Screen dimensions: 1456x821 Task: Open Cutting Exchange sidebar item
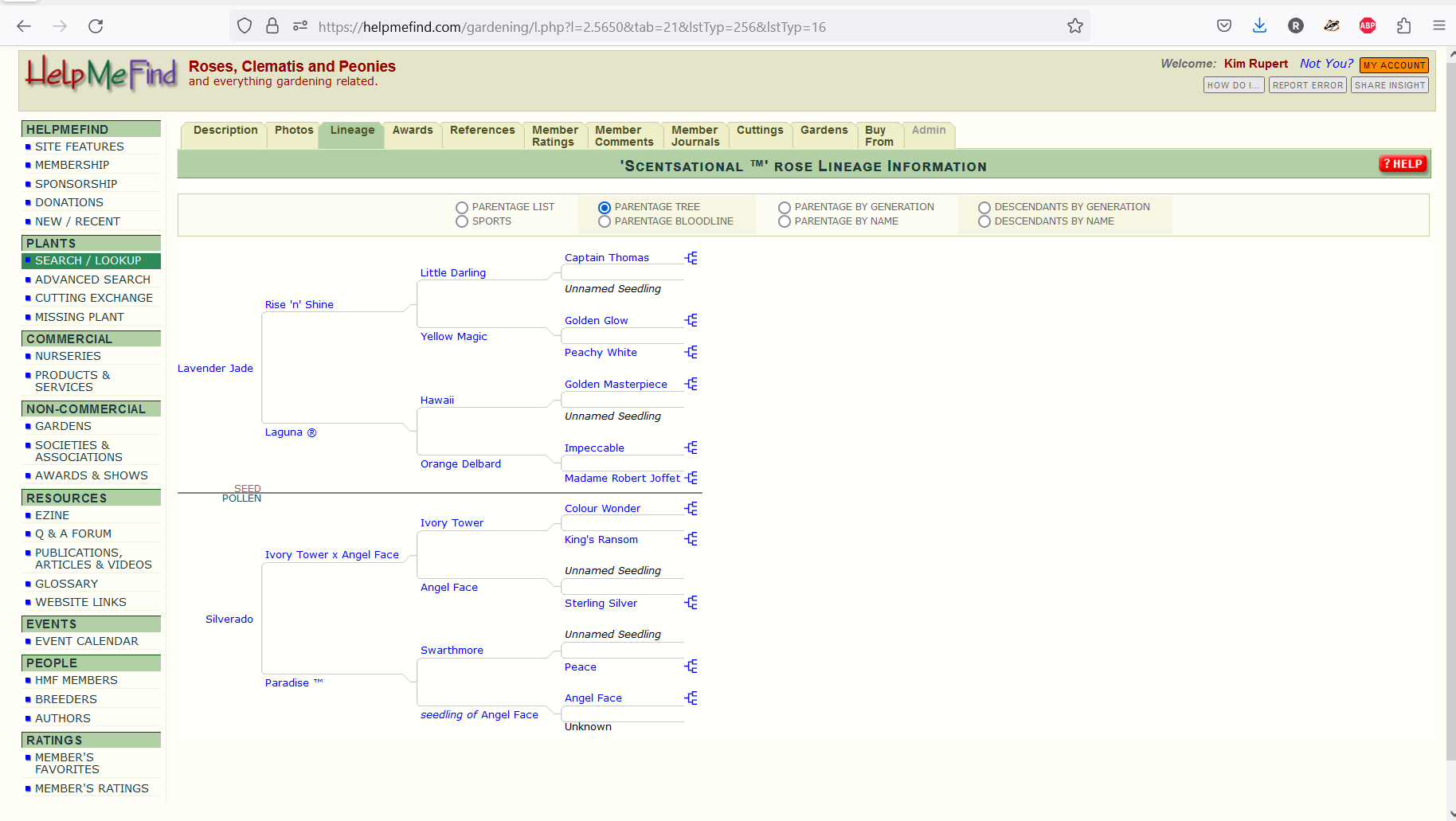pos(94,298)
